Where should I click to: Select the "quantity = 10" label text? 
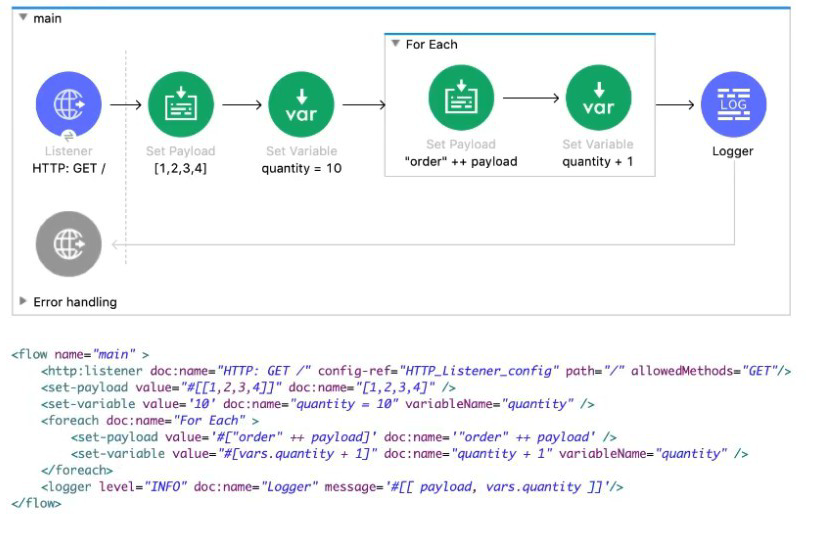coord(301,168)
